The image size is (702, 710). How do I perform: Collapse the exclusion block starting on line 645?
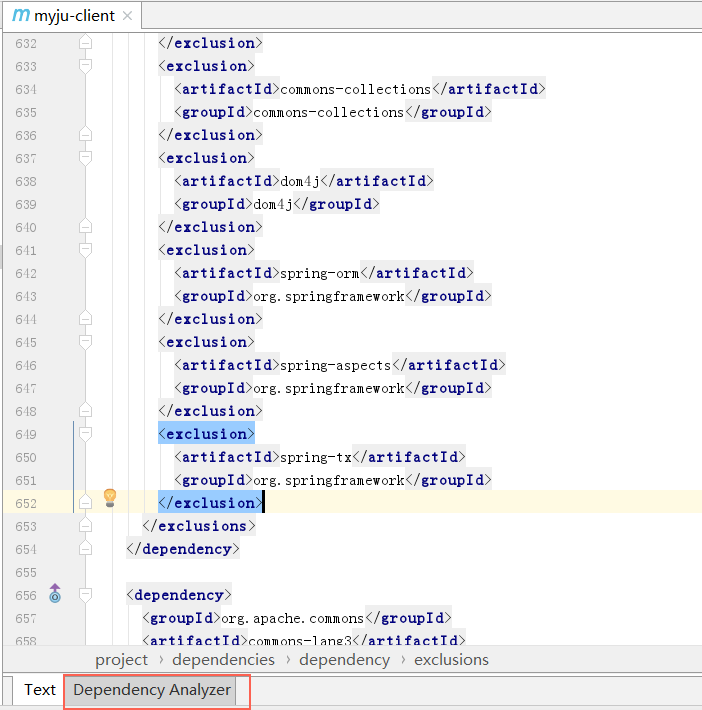click(x=85, y=342)
